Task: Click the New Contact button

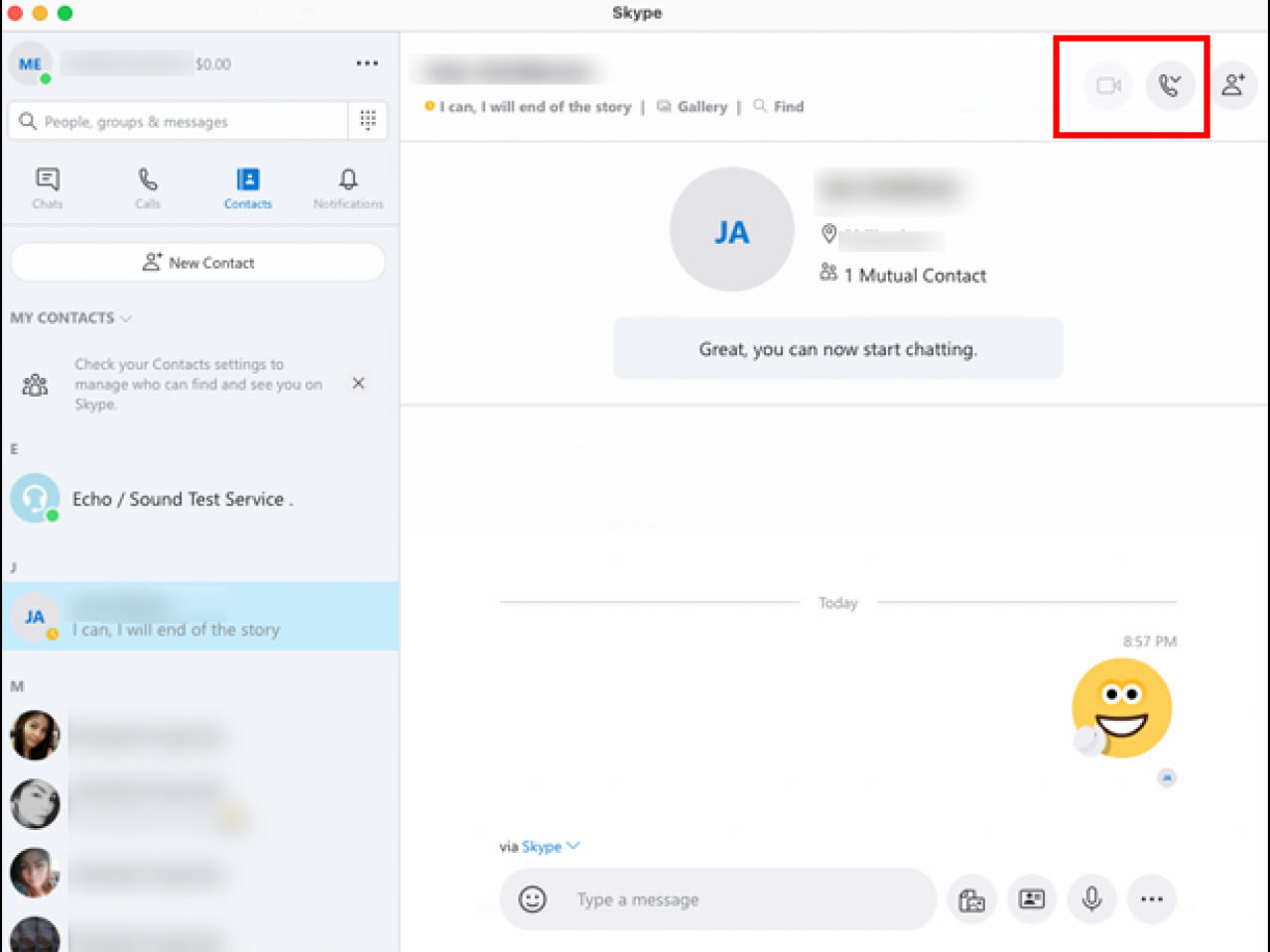Action: point(198,262)
